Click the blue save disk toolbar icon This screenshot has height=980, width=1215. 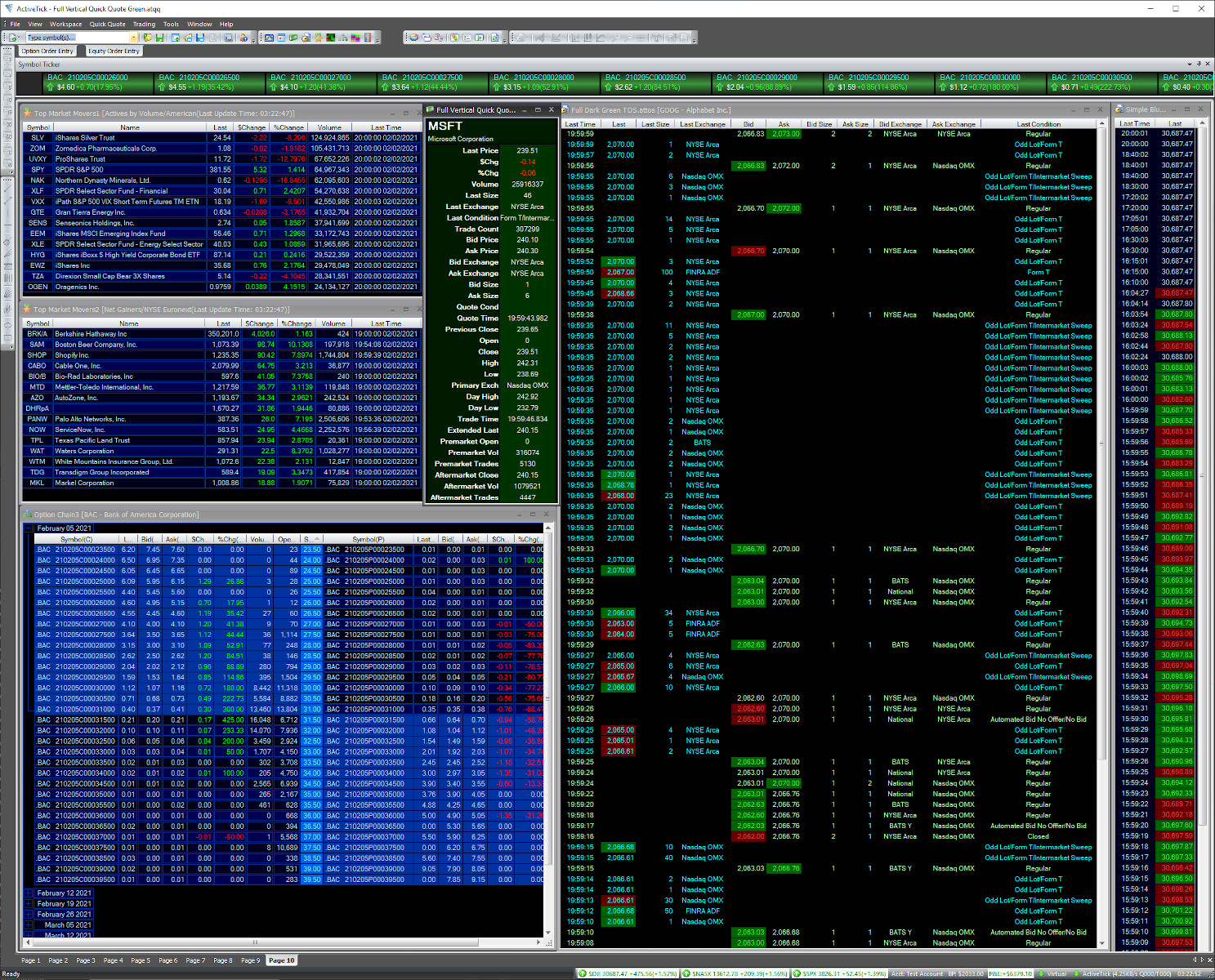(200, 38)
